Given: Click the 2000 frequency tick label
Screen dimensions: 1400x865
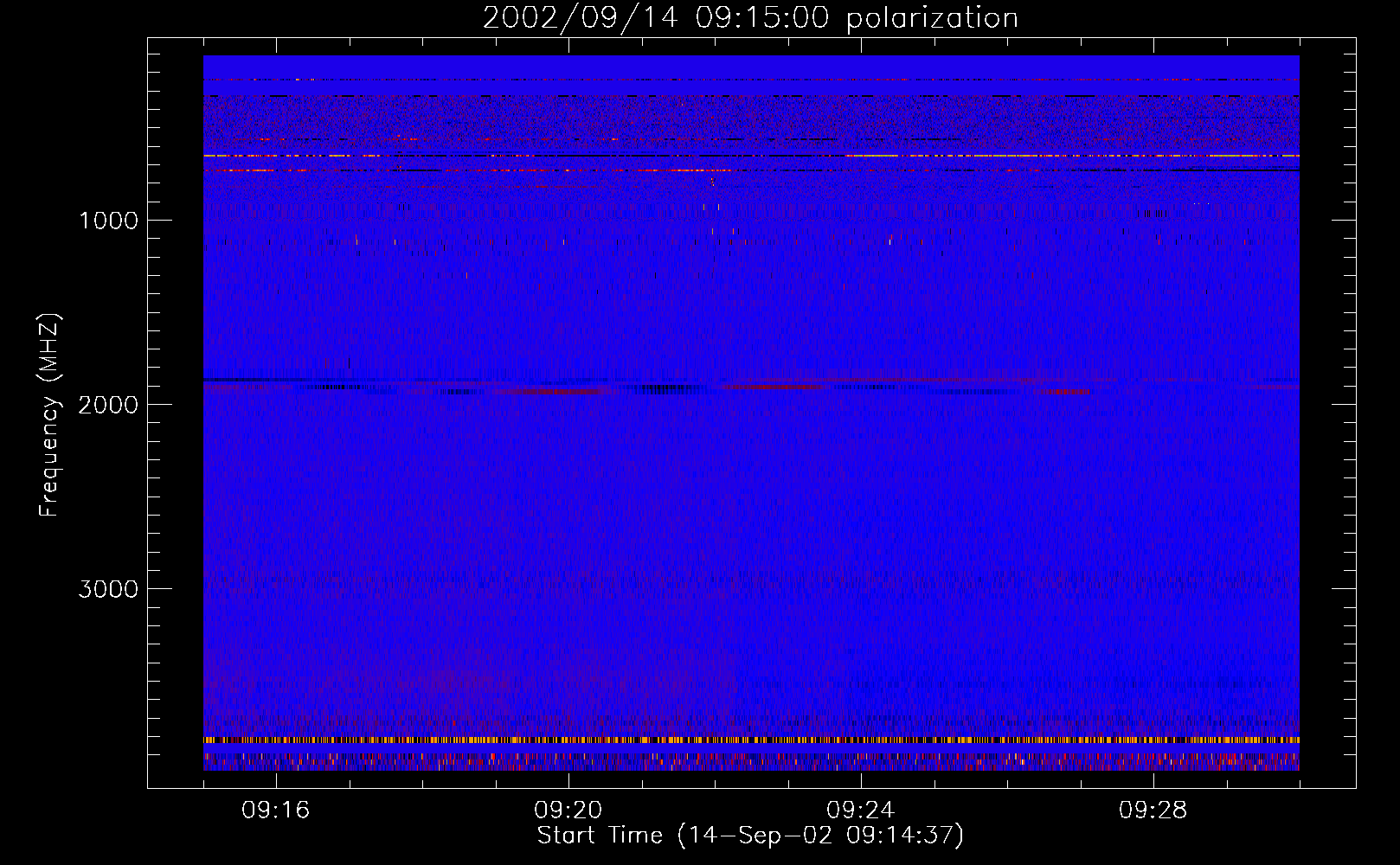Looking at the screenshot, I should 109,405.
